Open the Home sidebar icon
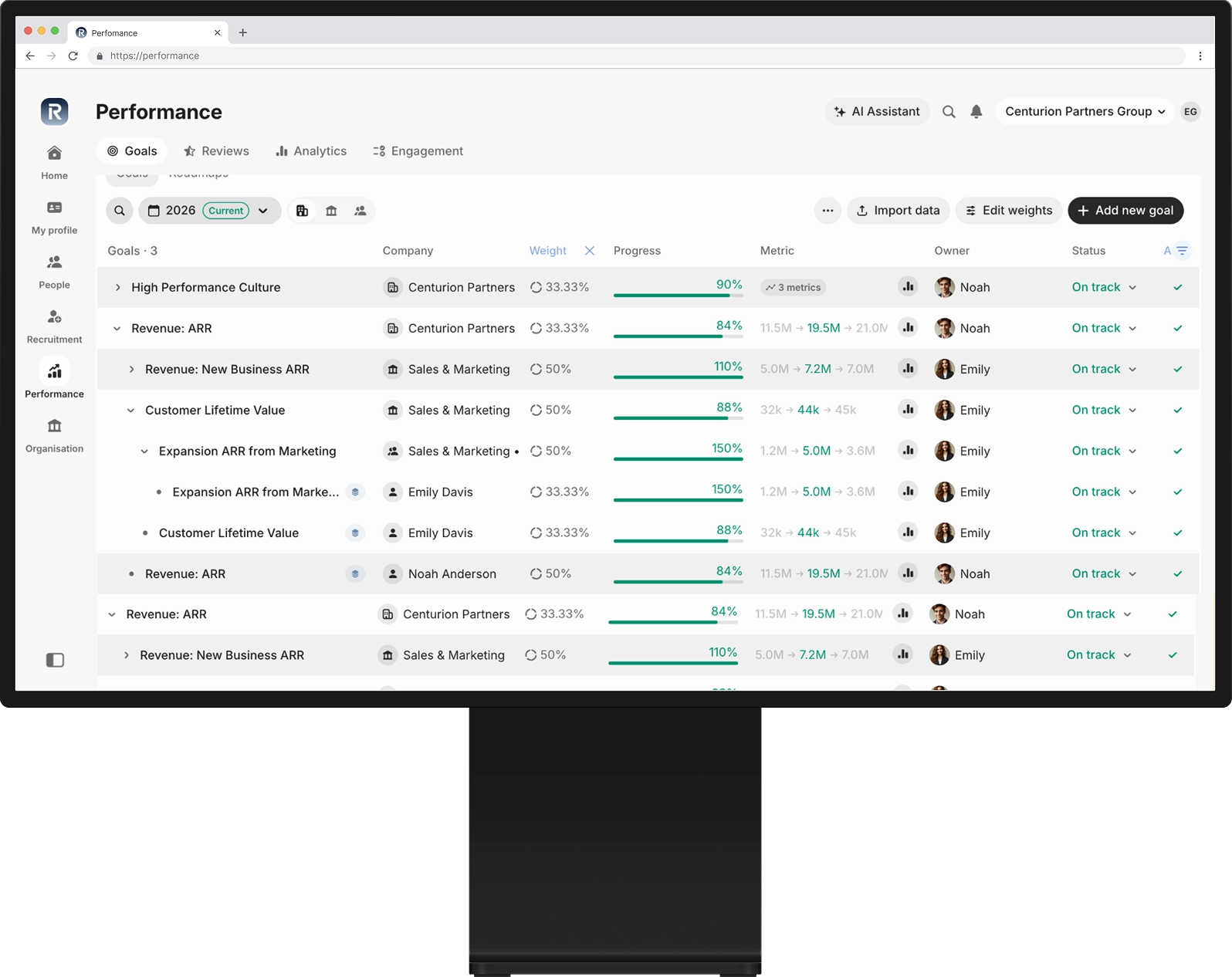This screenshot has height=977, width=1232. tap(54, 162)
